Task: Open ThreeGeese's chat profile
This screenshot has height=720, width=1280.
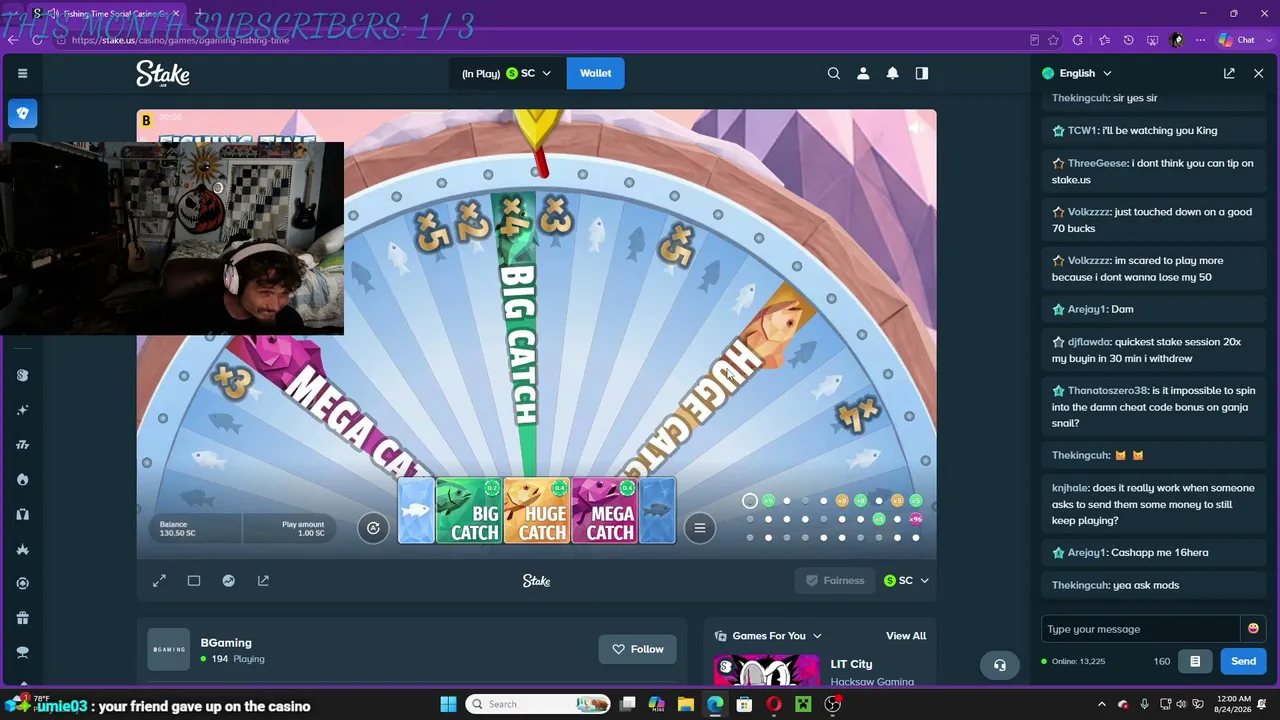Action: (x=1097, y=163)
